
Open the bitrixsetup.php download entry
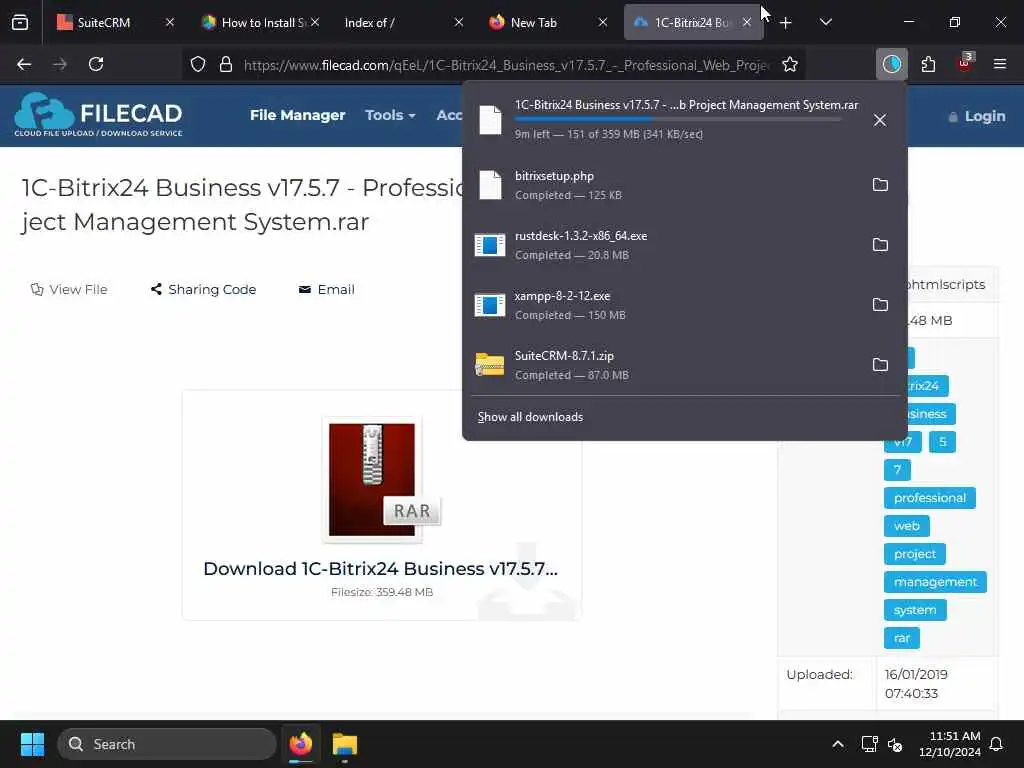click(x=663, y=185)
